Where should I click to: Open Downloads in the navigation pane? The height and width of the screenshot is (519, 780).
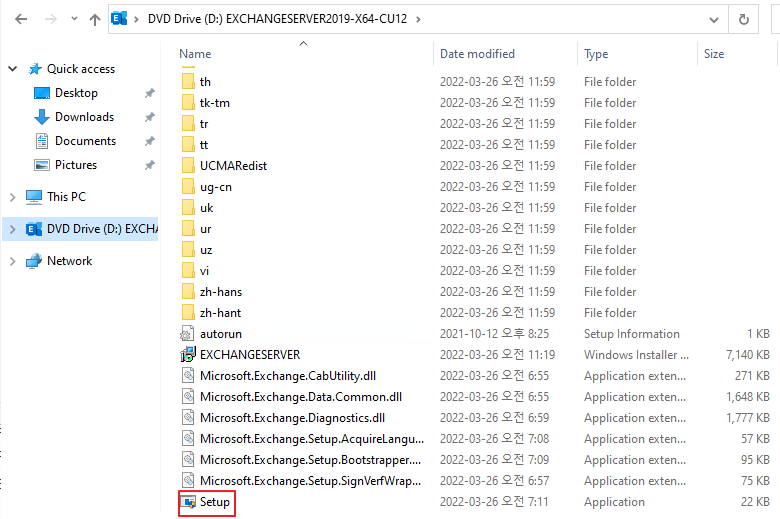click(x=85, y=117)
